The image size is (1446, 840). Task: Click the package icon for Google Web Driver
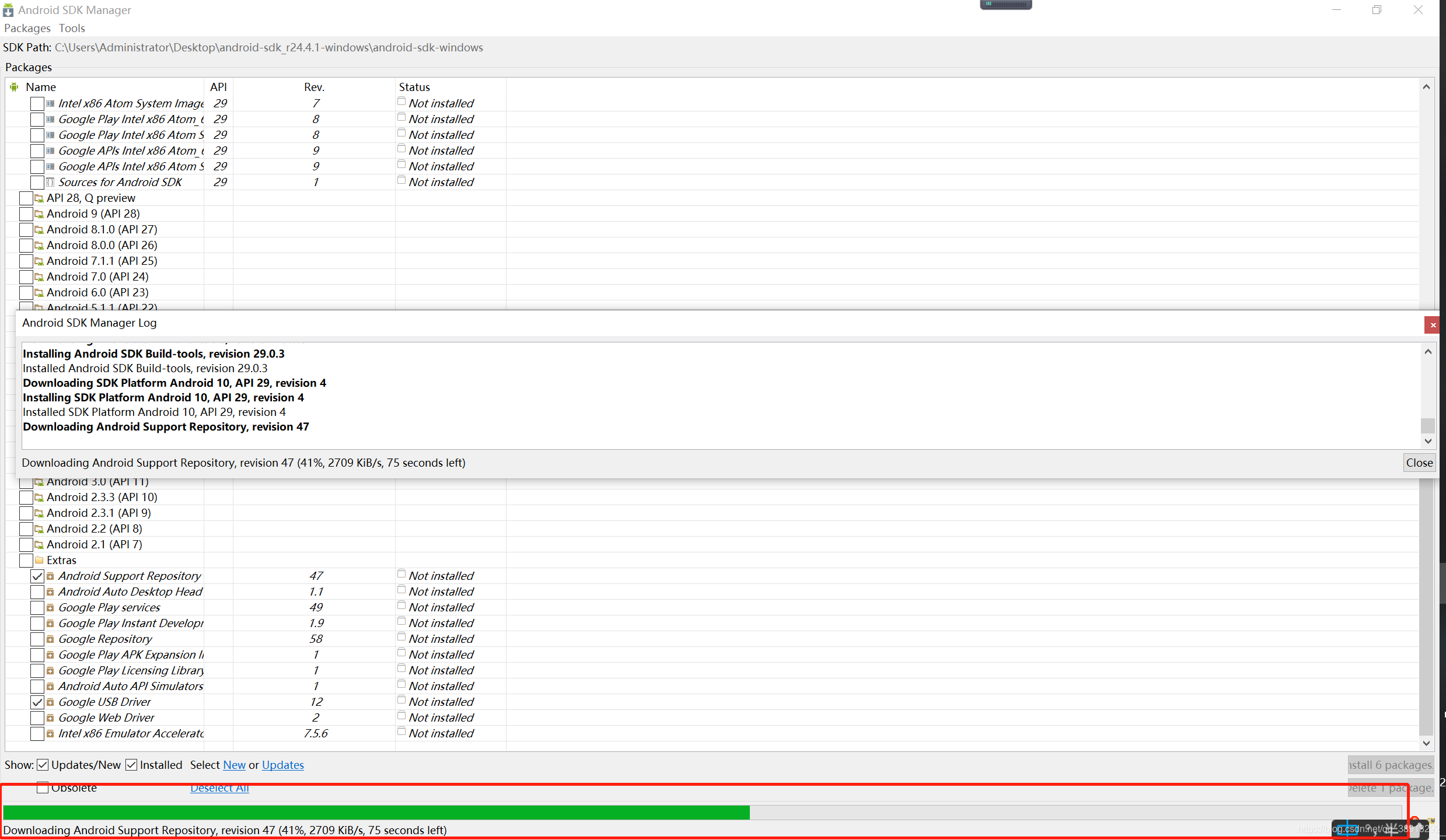click(x=50, y=718)
